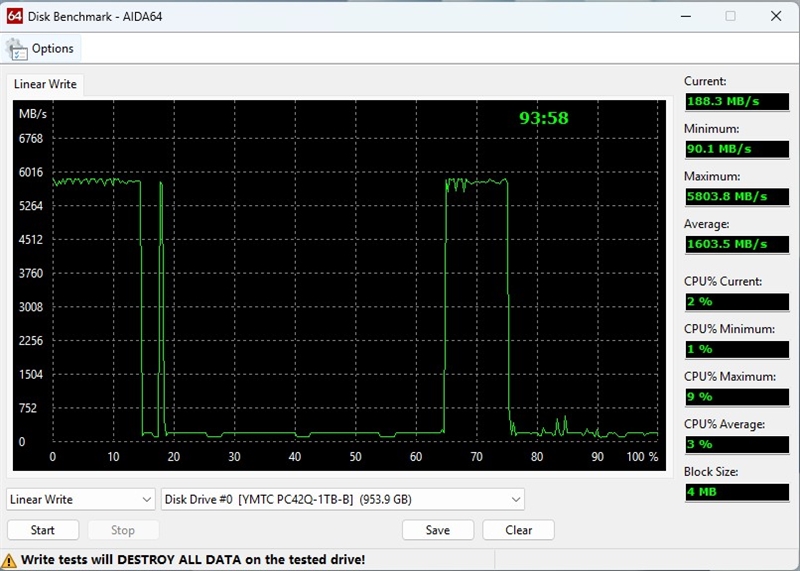Click the Start button
800x571 pixels.
[x=43, y=530]
